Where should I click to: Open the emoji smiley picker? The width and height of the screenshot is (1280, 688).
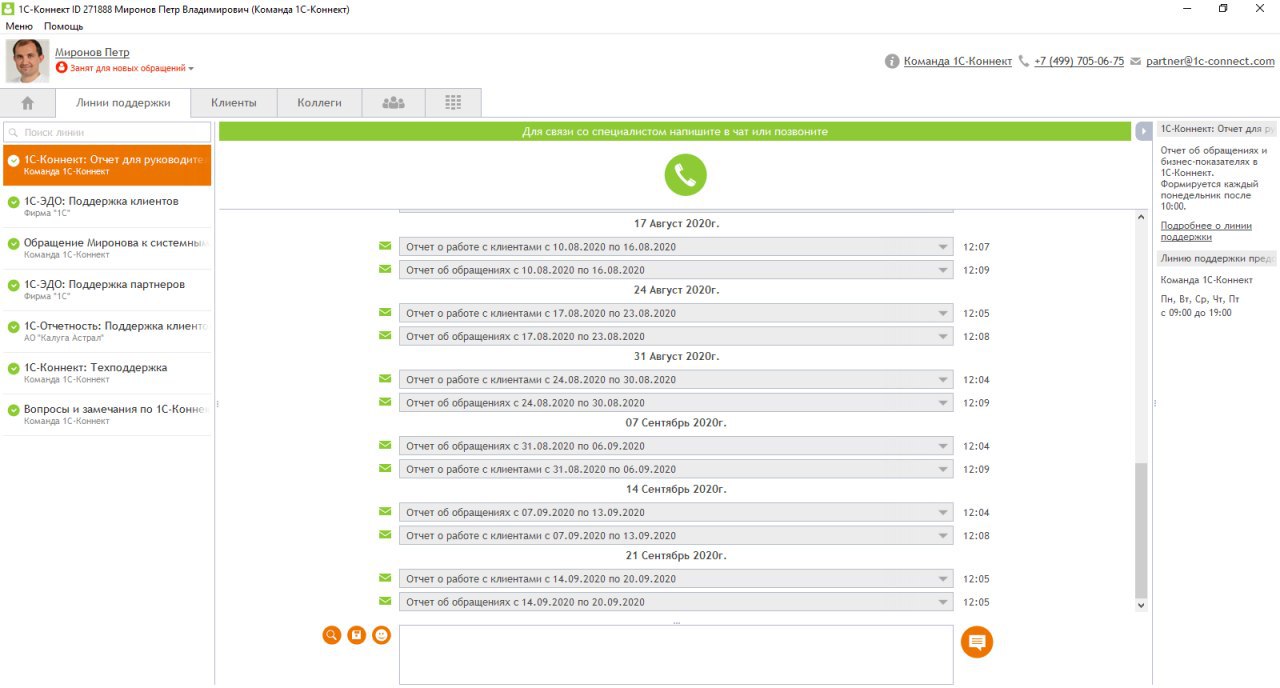point(381,635)
